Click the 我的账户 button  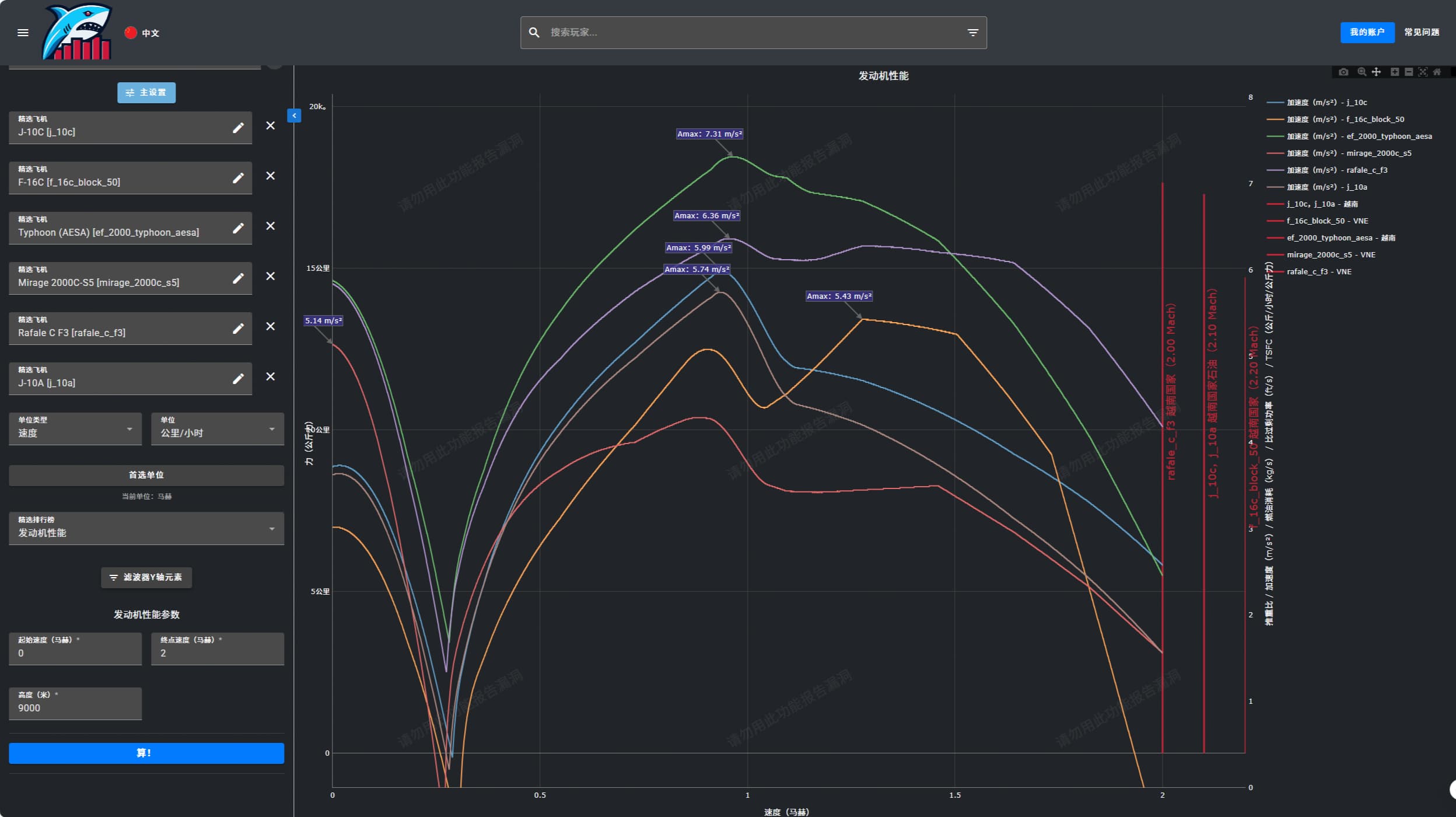(x=1367, y=32)
